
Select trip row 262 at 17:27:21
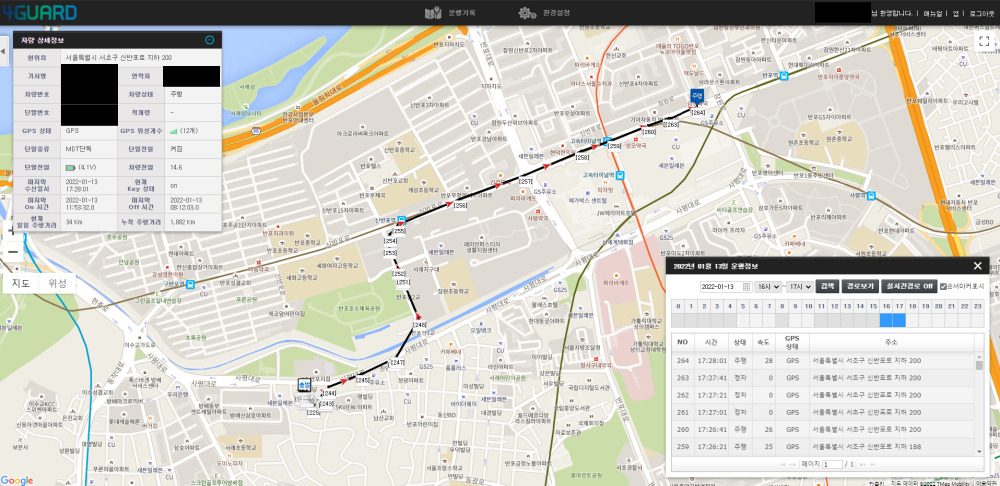823,395
